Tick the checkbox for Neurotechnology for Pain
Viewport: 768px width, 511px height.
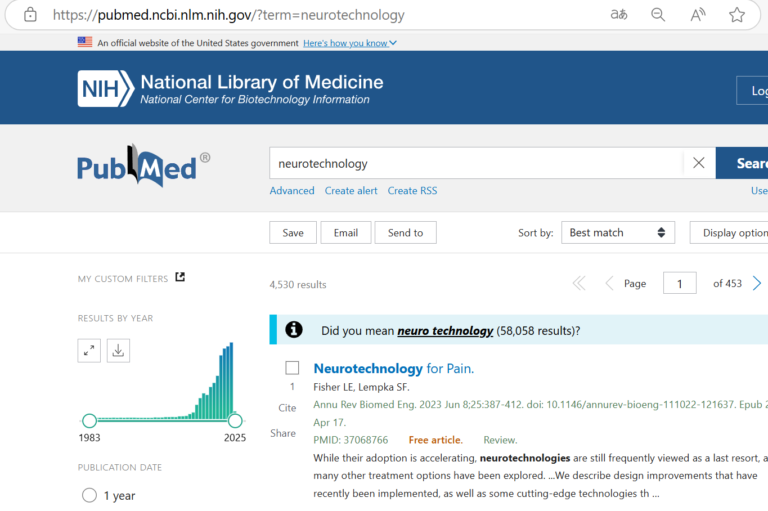tap(292, 368)
